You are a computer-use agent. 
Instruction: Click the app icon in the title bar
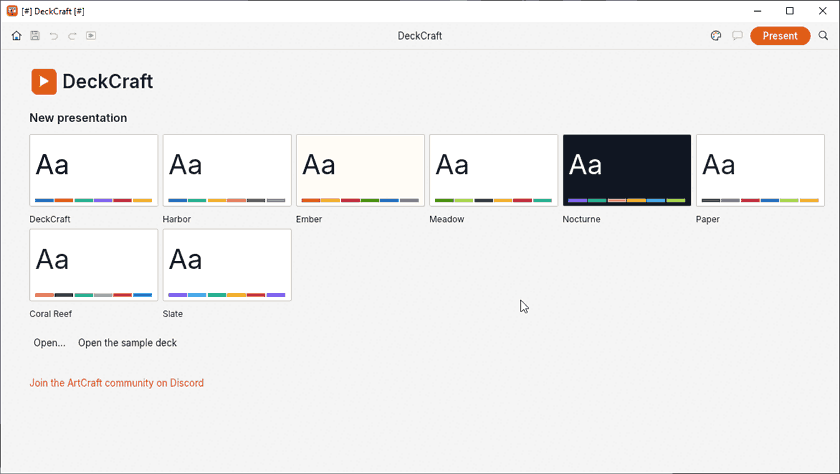[12, 11]
